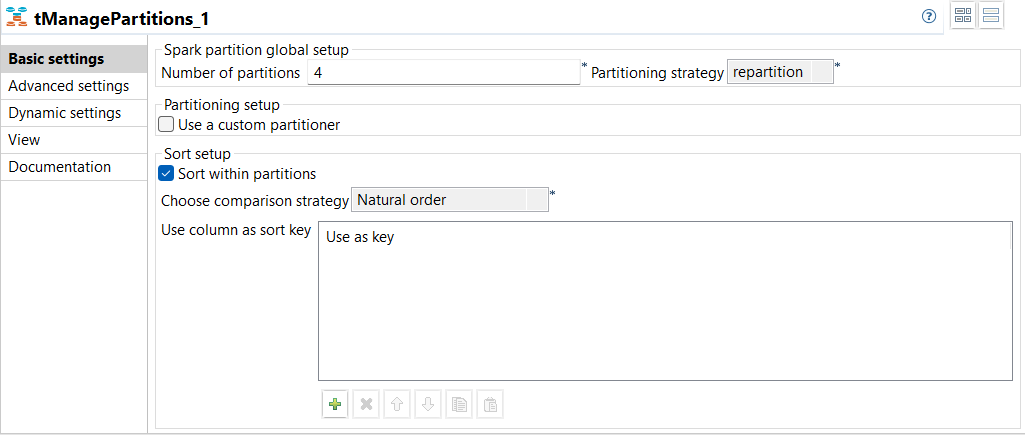1025x435 pixels.
Task: Click the remove row X button
Action: [366, 404]
